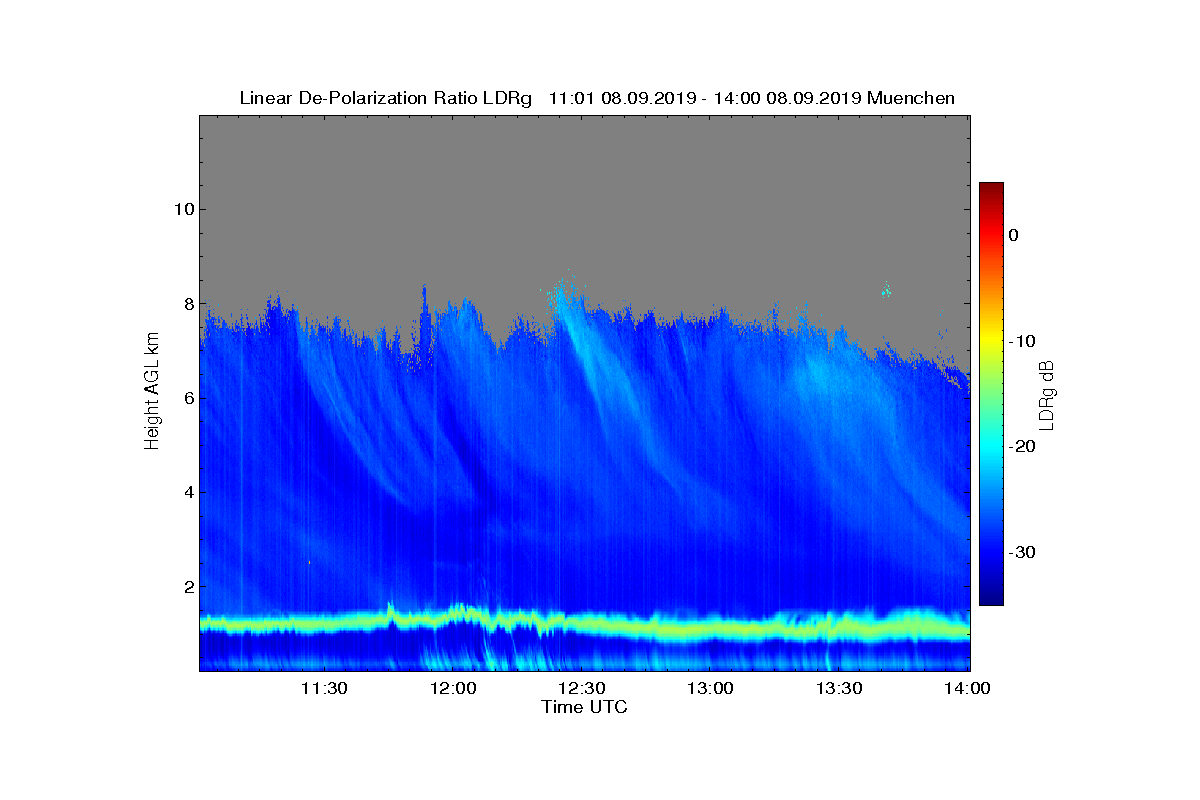1200x800 pixels.
Task: Click the plot title text
Action: pos(597,98)
